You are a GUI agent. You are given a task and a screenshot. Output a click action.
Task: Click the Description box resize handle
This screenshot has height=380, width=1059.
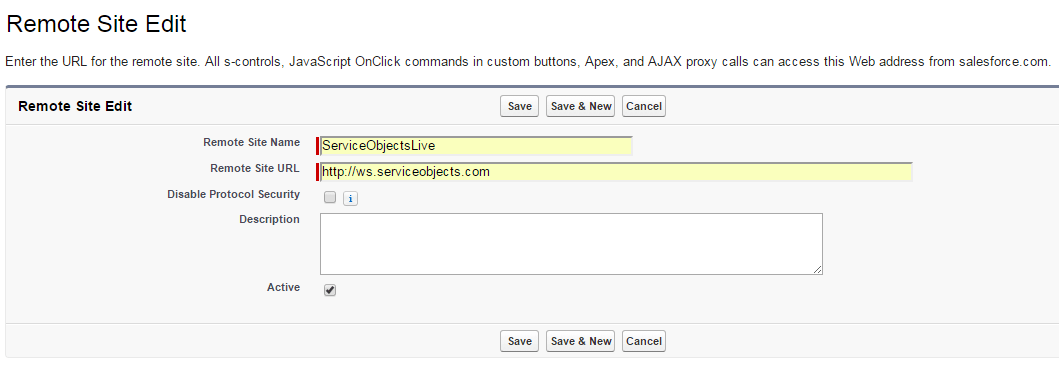coord(818,270)
